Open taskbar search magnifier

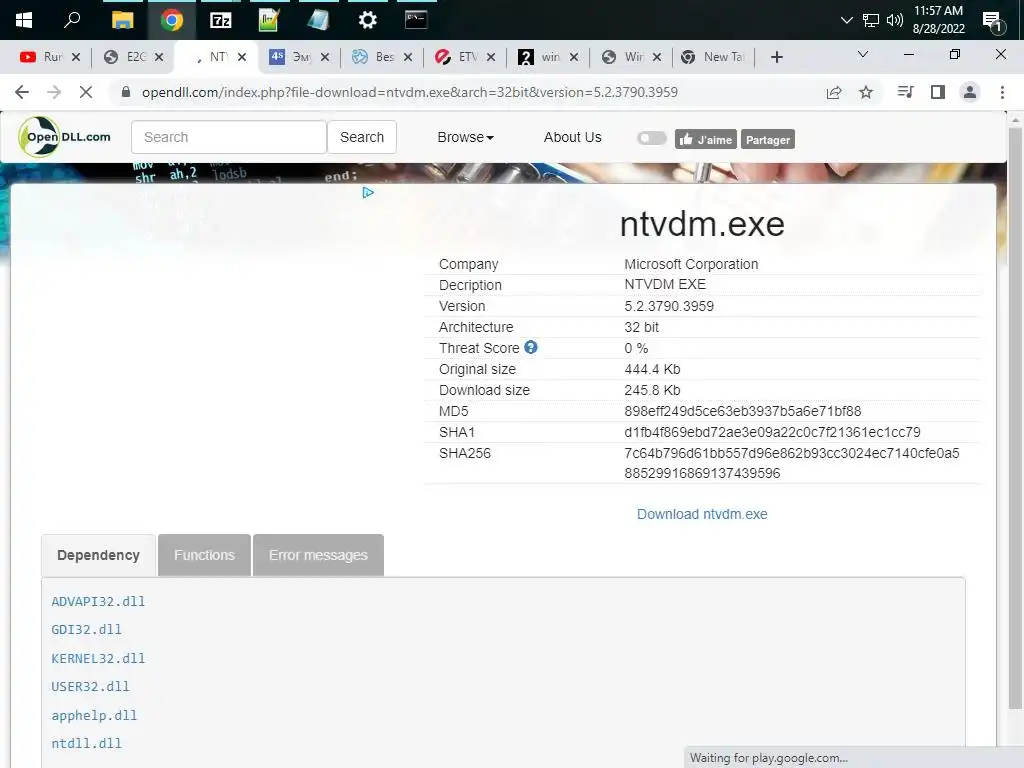[72, 20]
